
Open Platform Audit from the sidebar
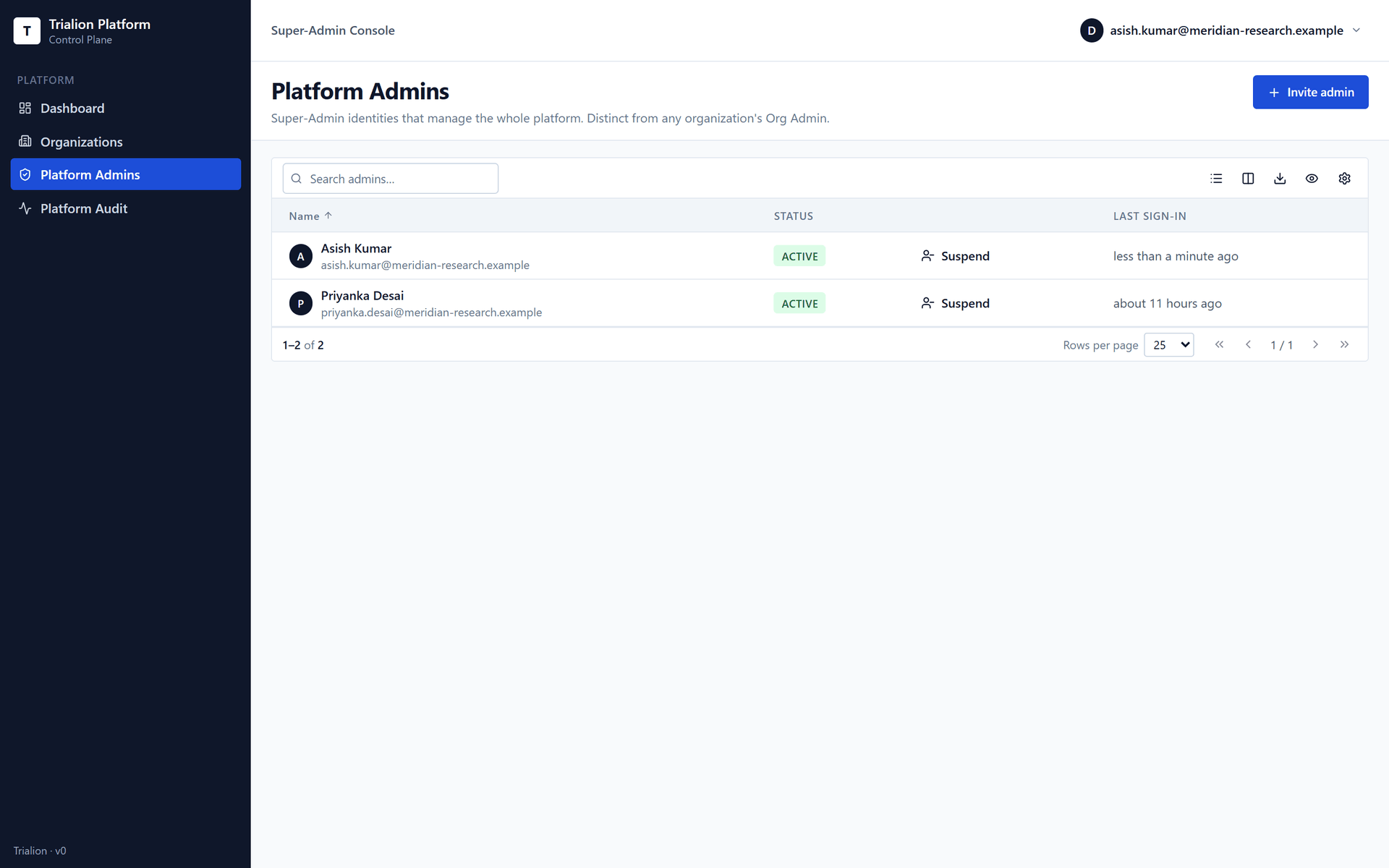coord(126,208)
